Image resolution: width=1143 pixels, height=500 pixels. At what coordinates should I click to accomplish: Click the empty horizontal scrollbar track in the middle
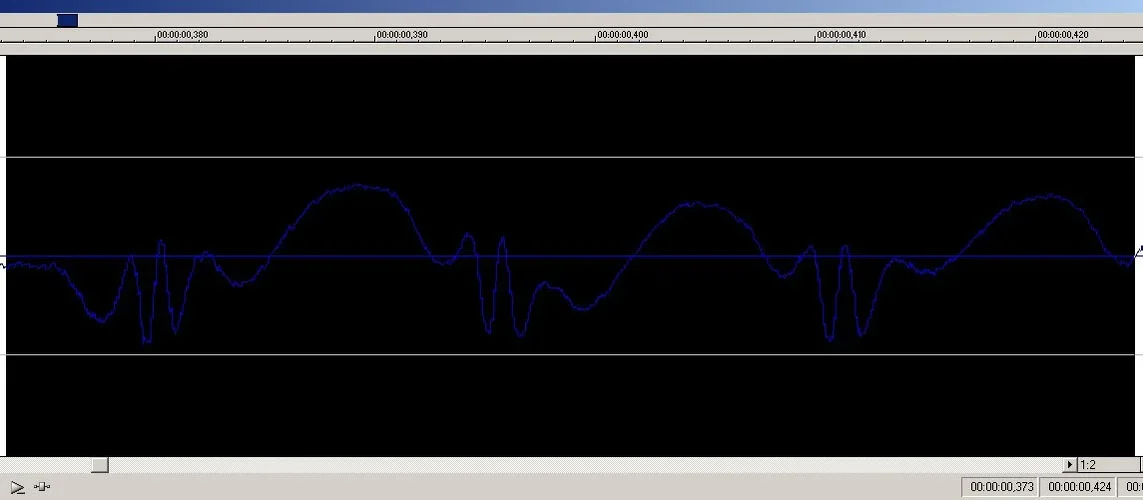tap(580, 465)
